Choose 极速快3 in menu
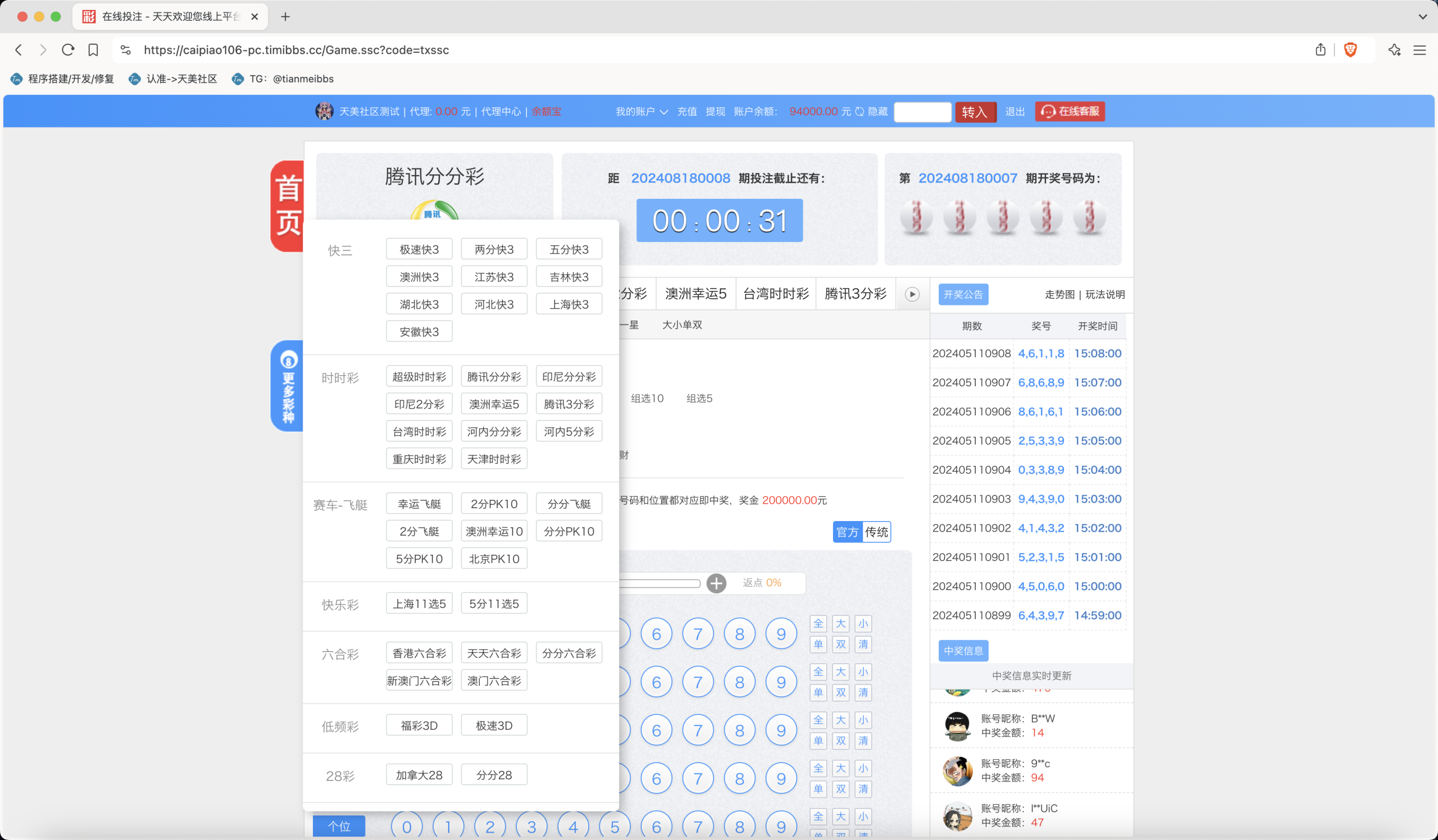 [x=420, y=249]
